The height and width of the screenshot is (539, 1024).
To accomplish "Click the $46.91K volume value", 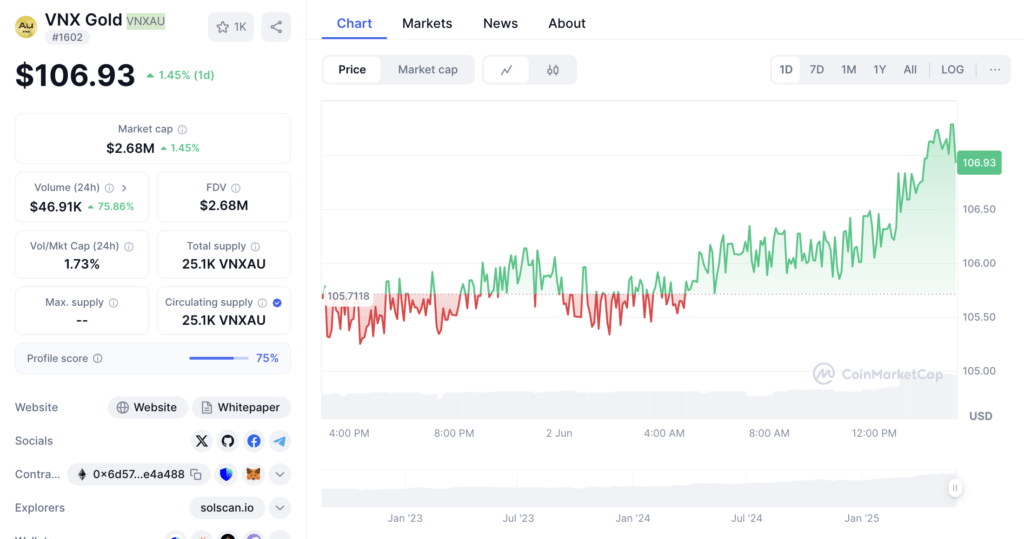I will (x=56, y=207).
